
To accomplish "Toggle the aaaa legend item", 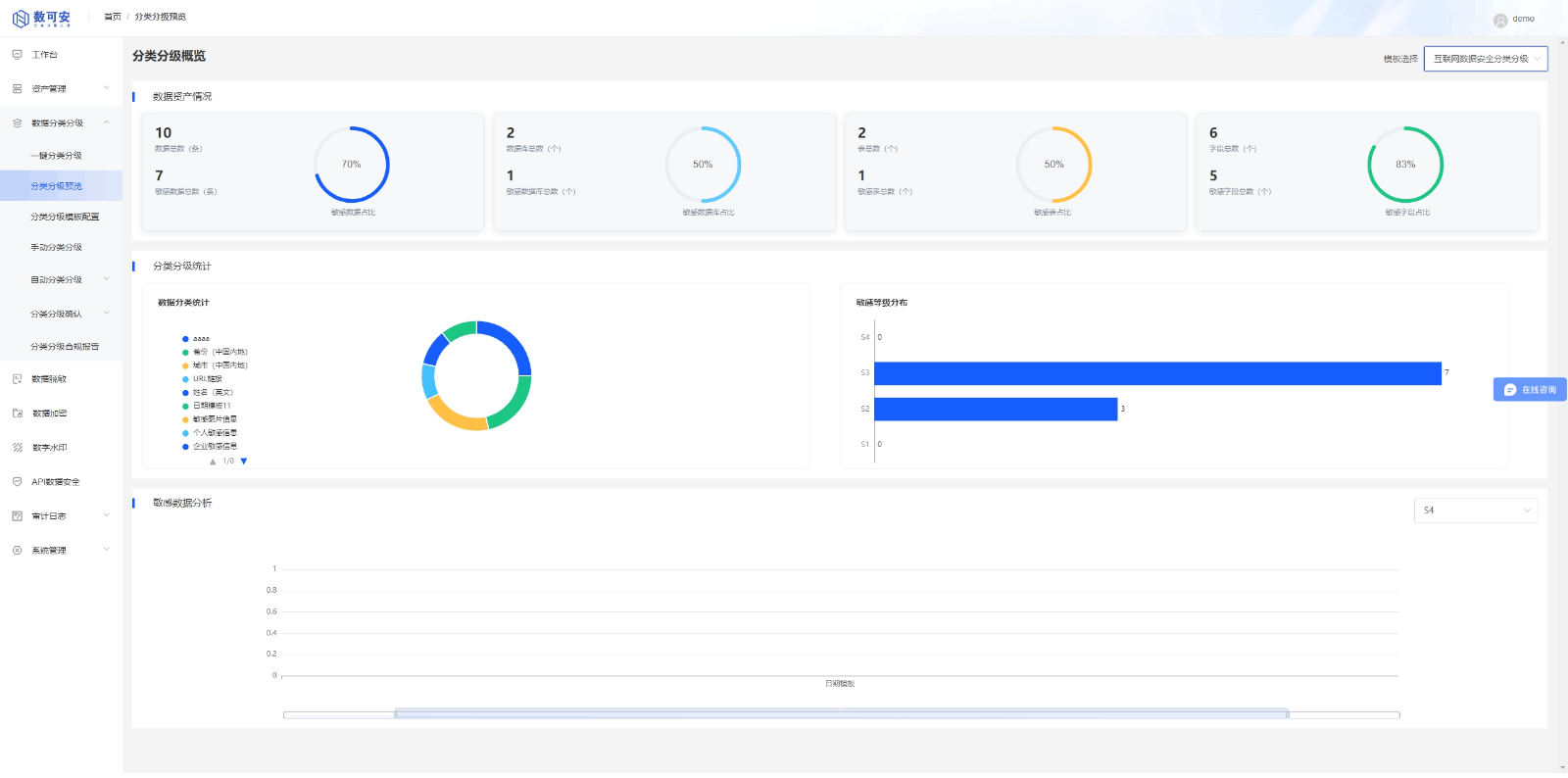I will point(196,339).
